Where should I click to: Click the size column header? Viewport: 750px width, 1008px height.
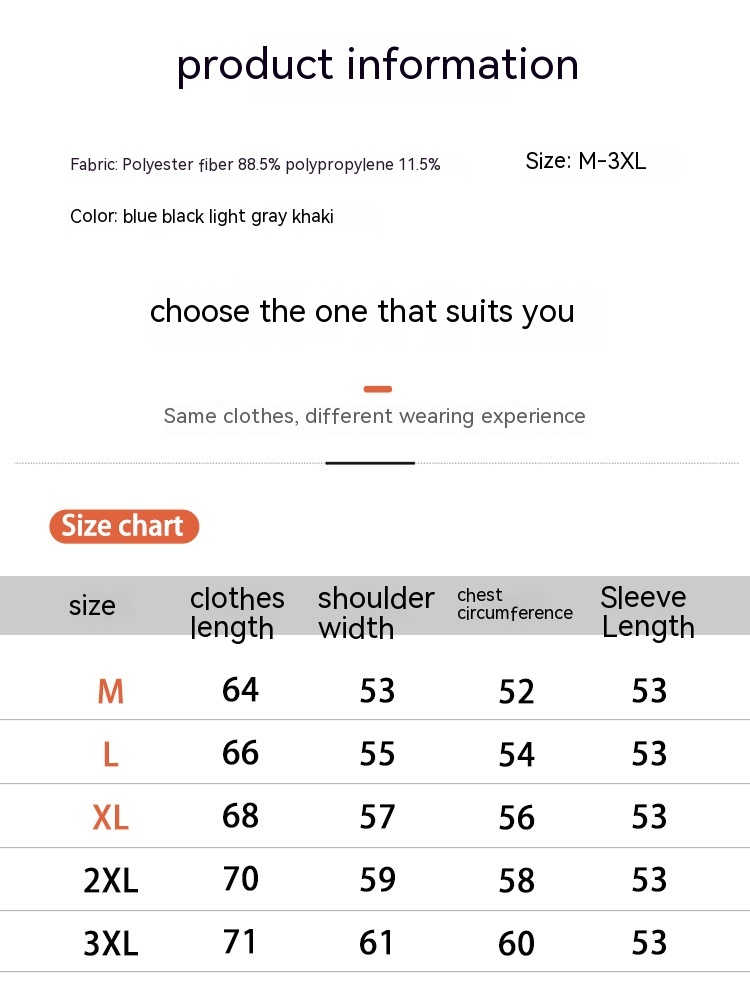click(92, 606)
